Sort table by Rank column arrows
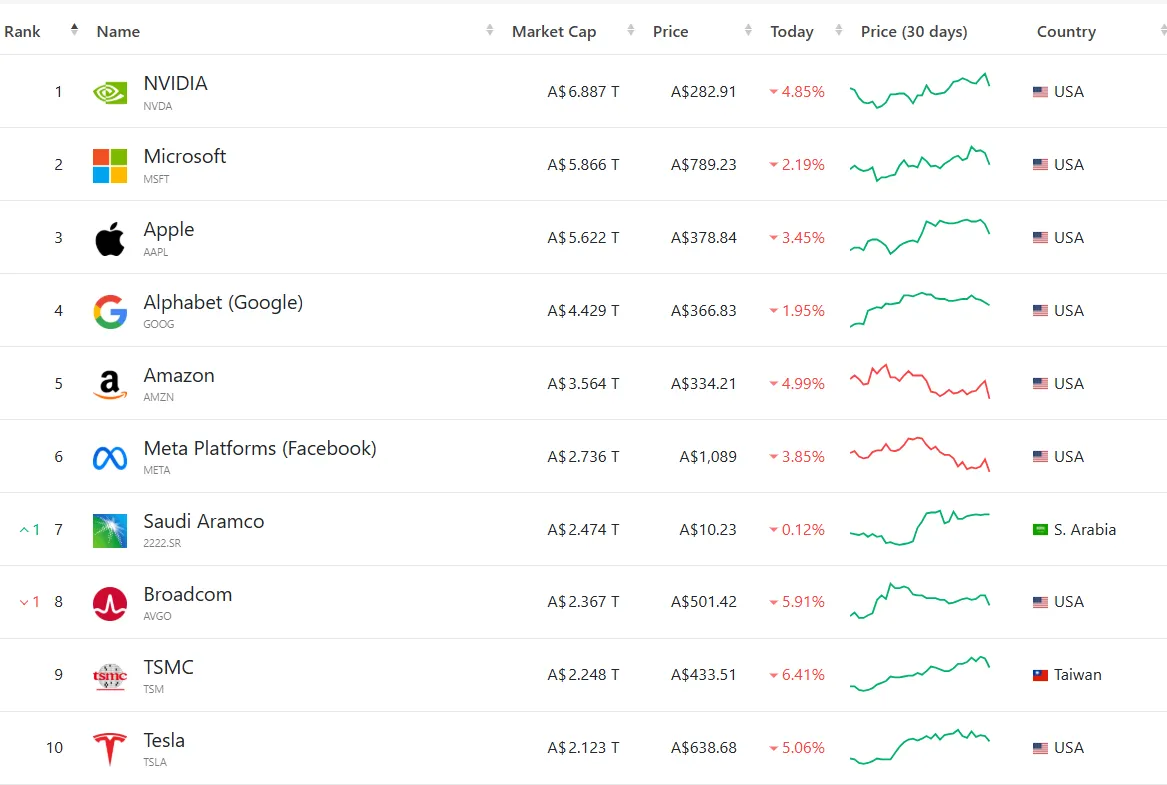Screen dimensions: 1167x785 tap(74, 30)
